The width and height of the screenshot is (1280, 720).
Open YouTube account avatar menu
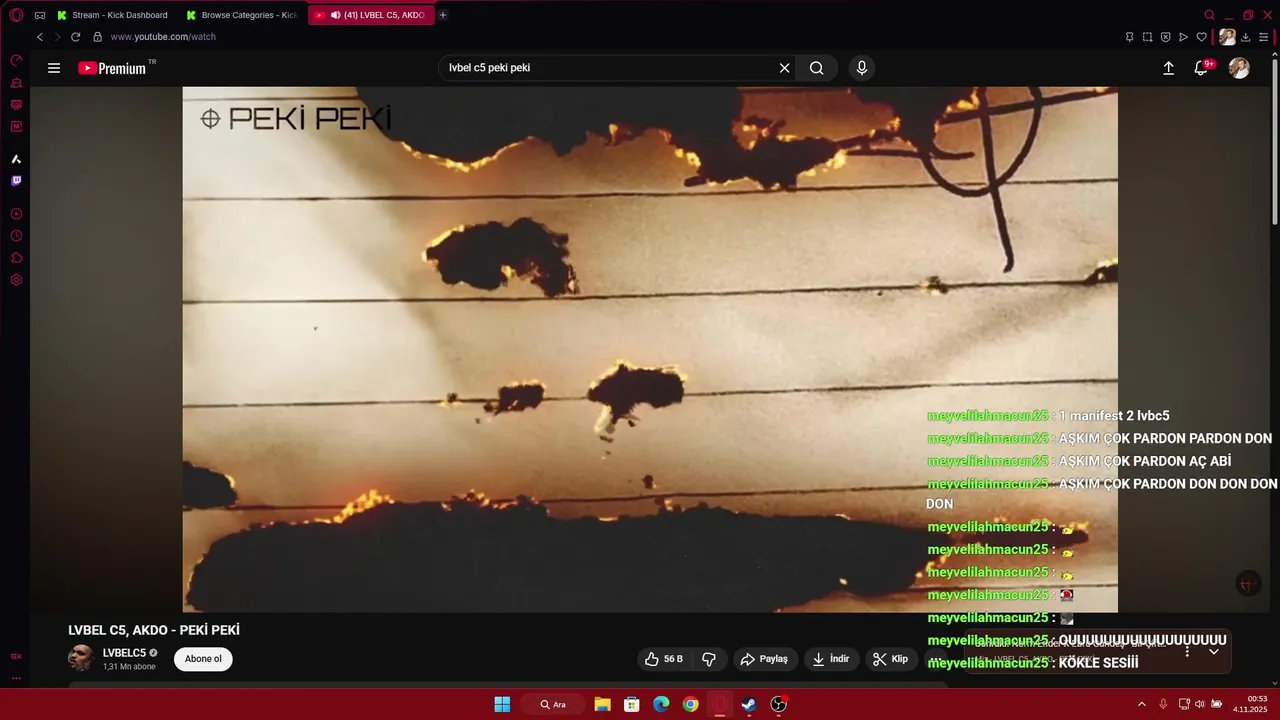tap(1239, 68)
